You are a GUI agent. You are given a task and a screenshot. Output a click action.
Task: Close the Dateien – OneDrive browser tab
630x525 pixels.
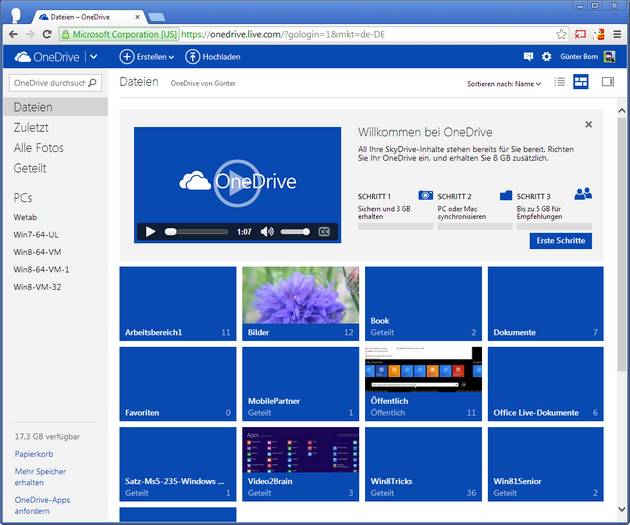pyautogui.click(x=137, y=17)
